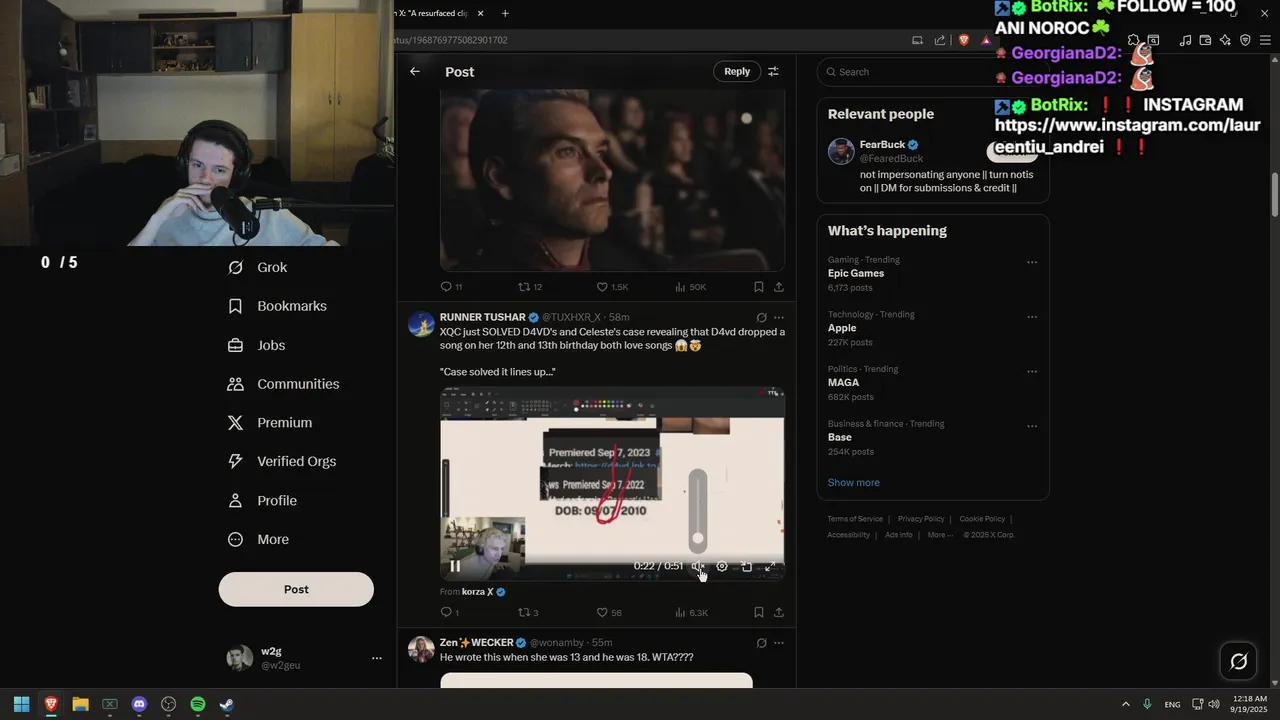Screen dimensions: 1280x720
Task: Open Discord from the taskbar
Action: click(139, 704)
